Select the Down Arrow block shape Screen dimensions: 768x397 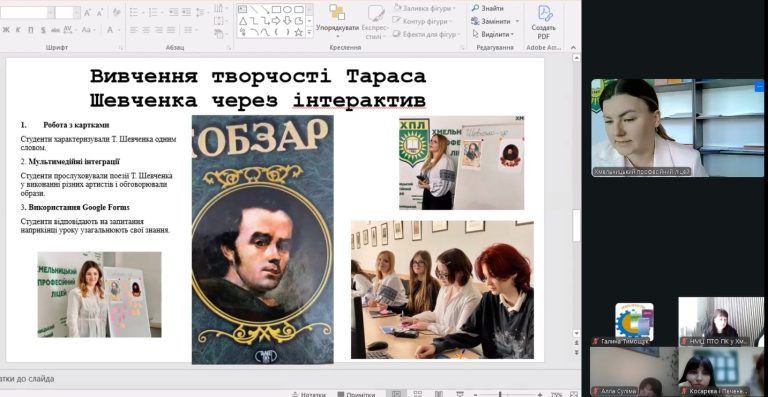(287, 21)
